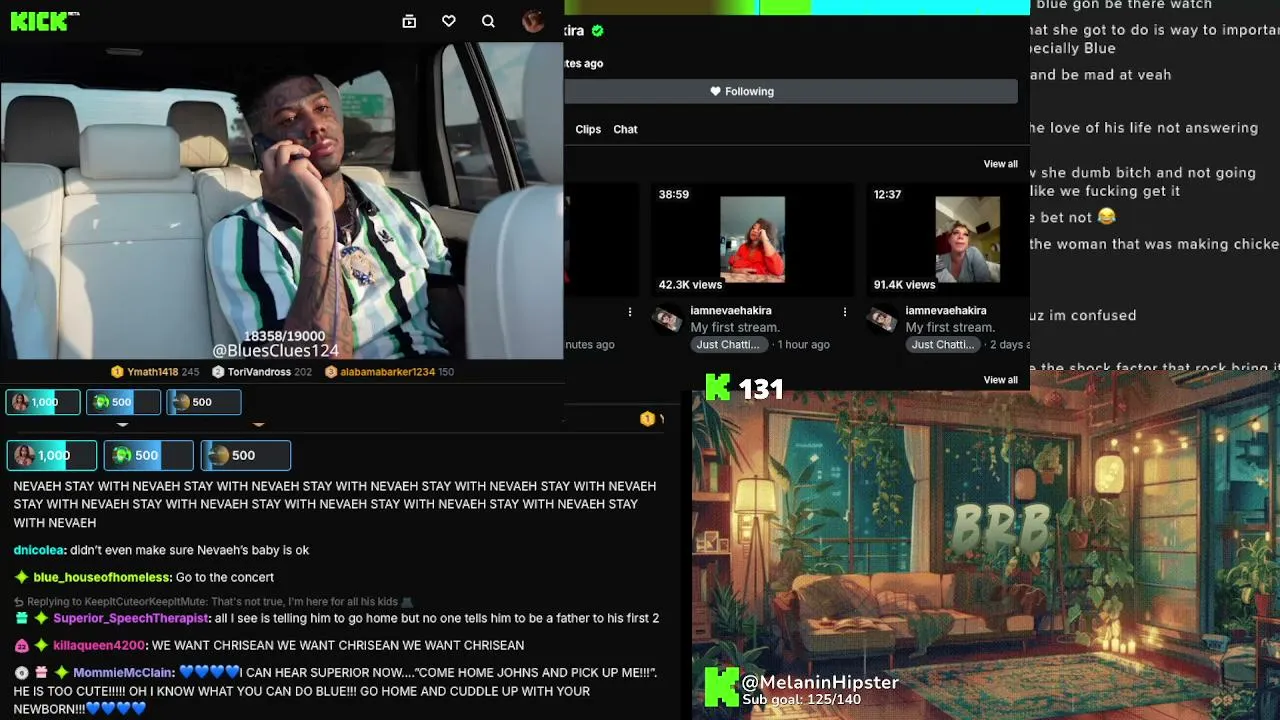Viewport: 1280px width, 720px height.
Task: Click the pink badge beside killaqueen4200
Action: coord(21,645)
